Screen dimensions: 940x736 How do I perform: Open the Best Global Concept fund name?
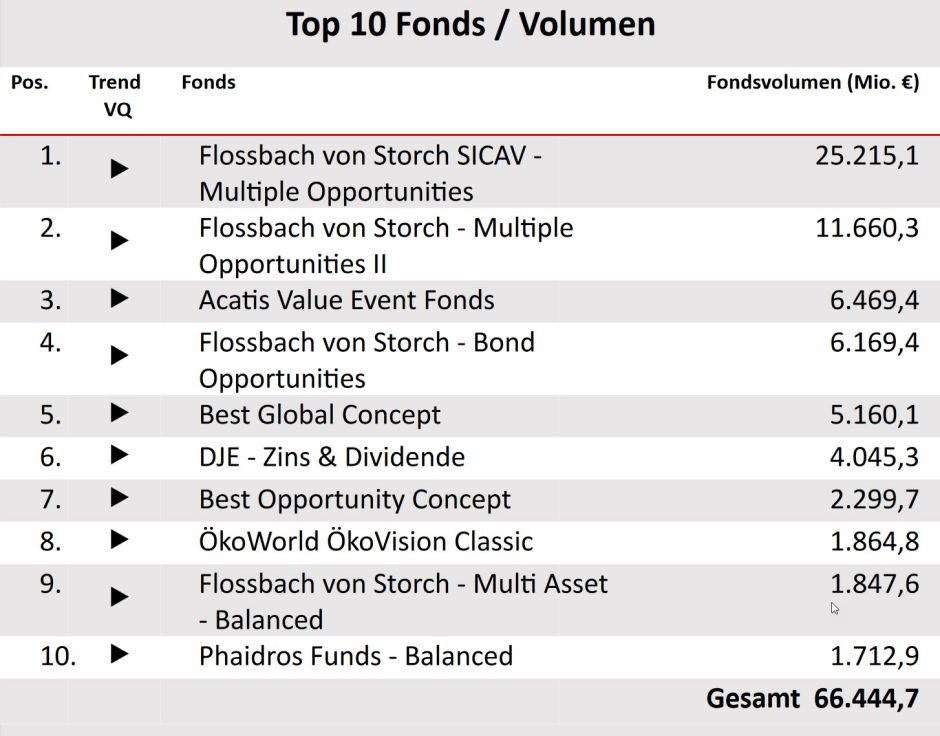(320, 415)
